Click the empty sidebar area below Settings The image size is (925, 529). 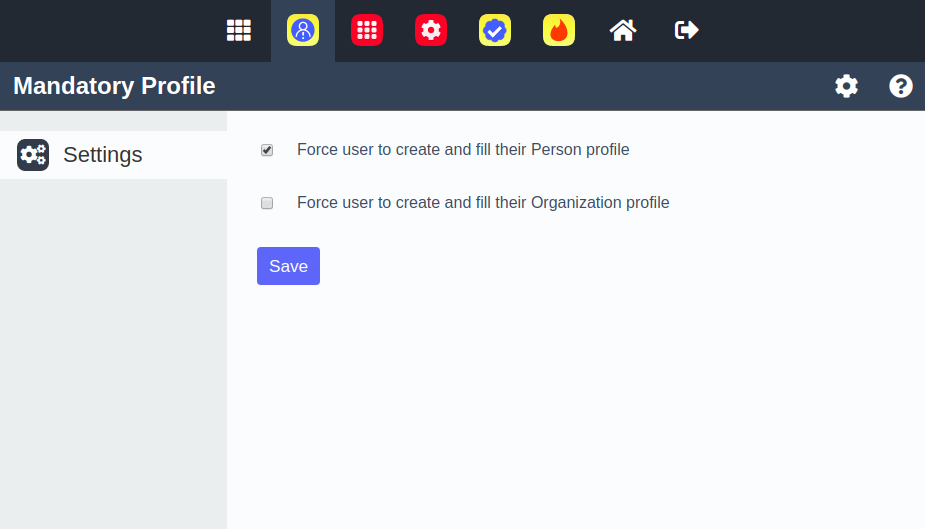pyautogui.click(x=113, y=350)
